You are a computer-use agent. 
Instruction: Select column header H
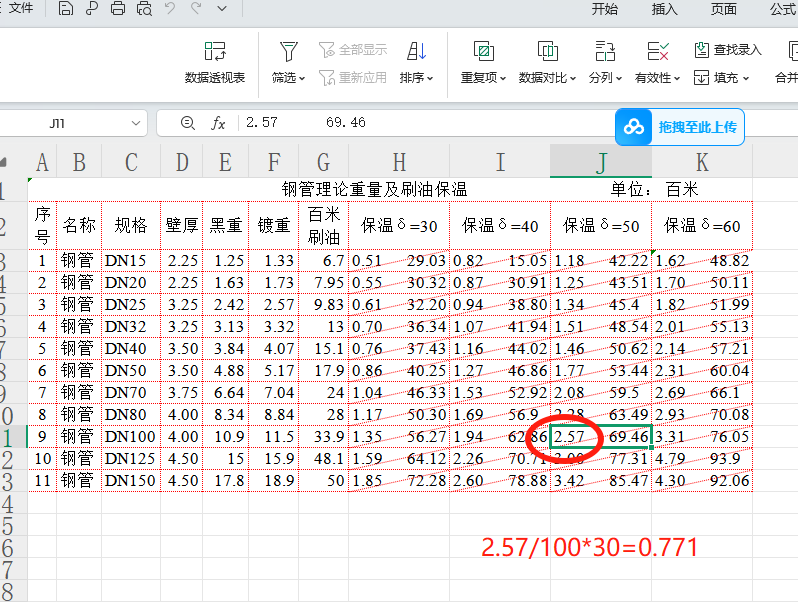pos(399,163)
